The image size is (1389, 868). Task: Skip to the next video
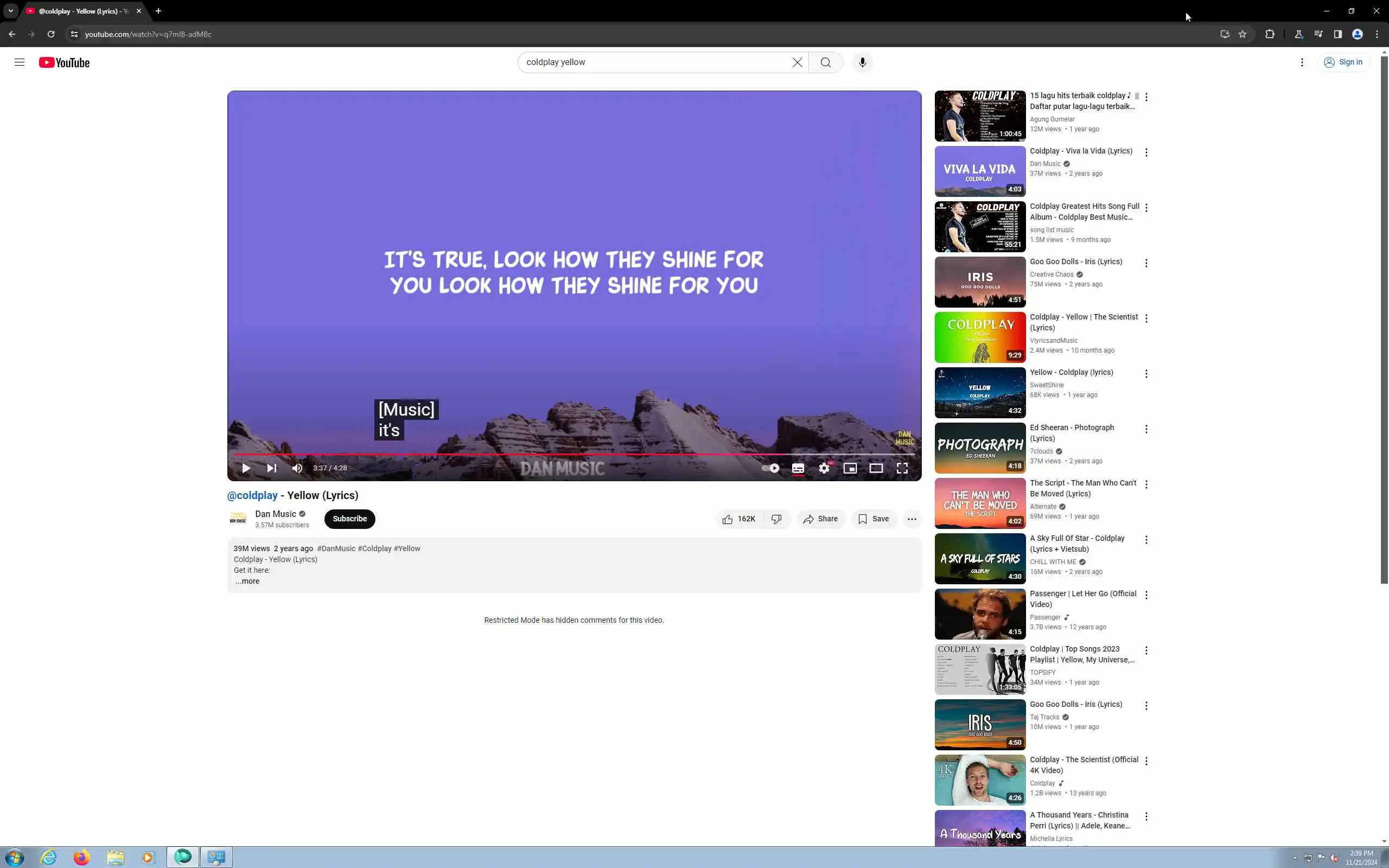(x=271, y=468)
